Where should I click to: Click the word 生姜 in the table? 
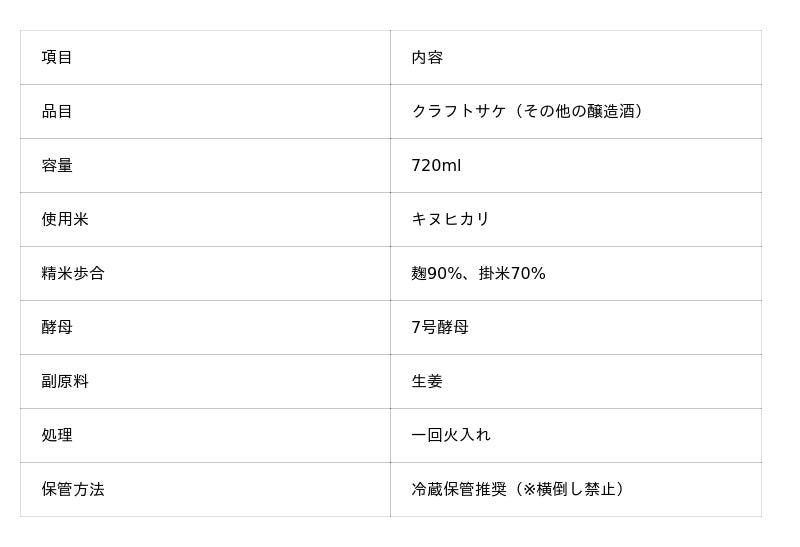427,382
